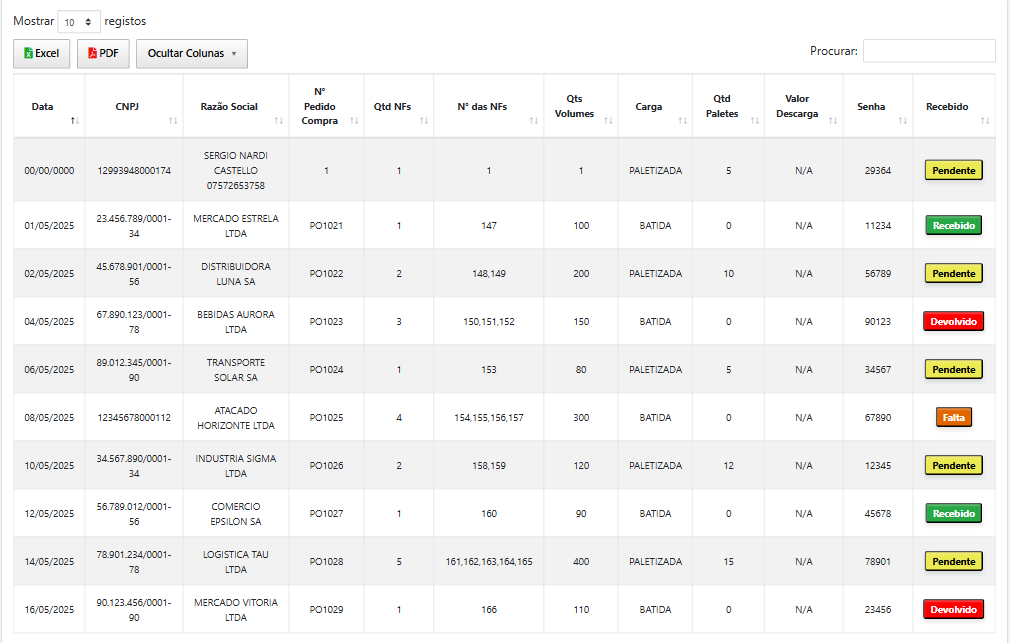This screenshot has width=1010, height=643.
Task: Click sort icon in Valor Descarga header
Action: point(832,120)
